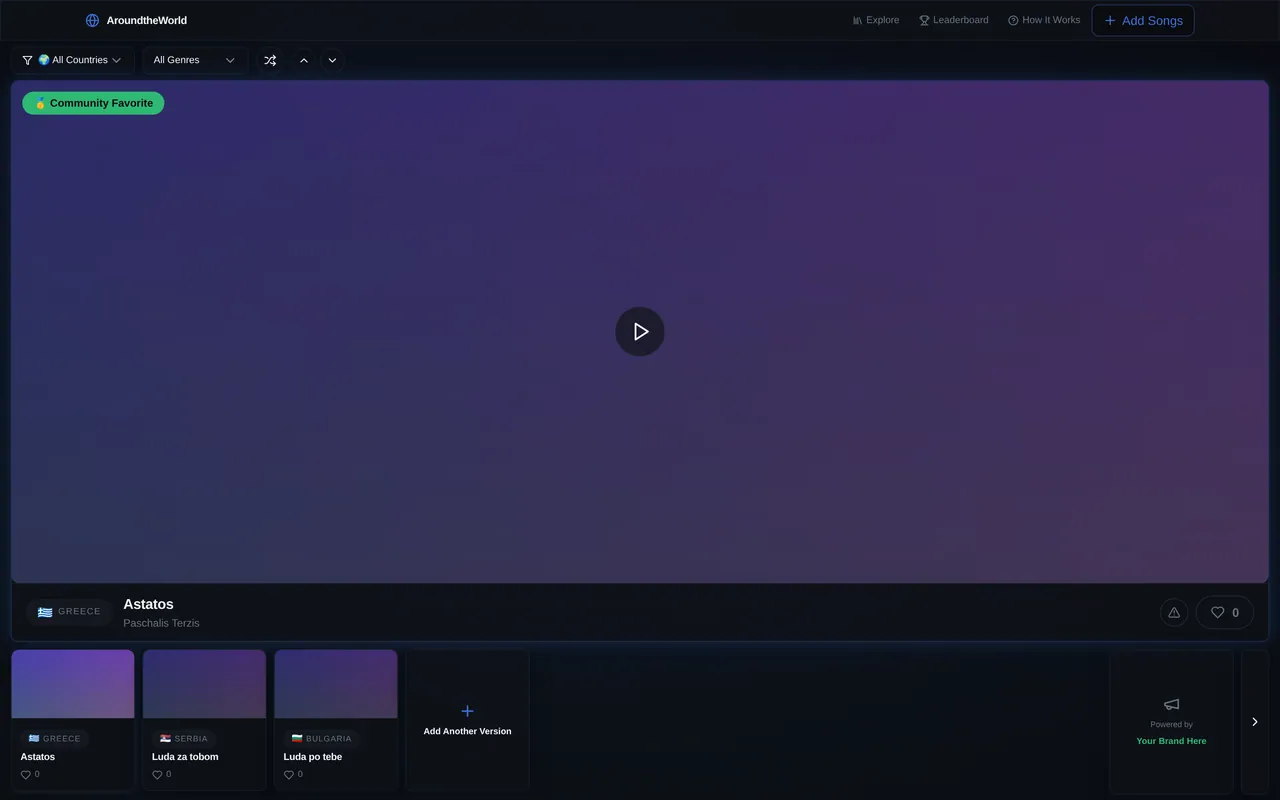
Task: Click Add Another Version card
Action: tap(467, 721)
